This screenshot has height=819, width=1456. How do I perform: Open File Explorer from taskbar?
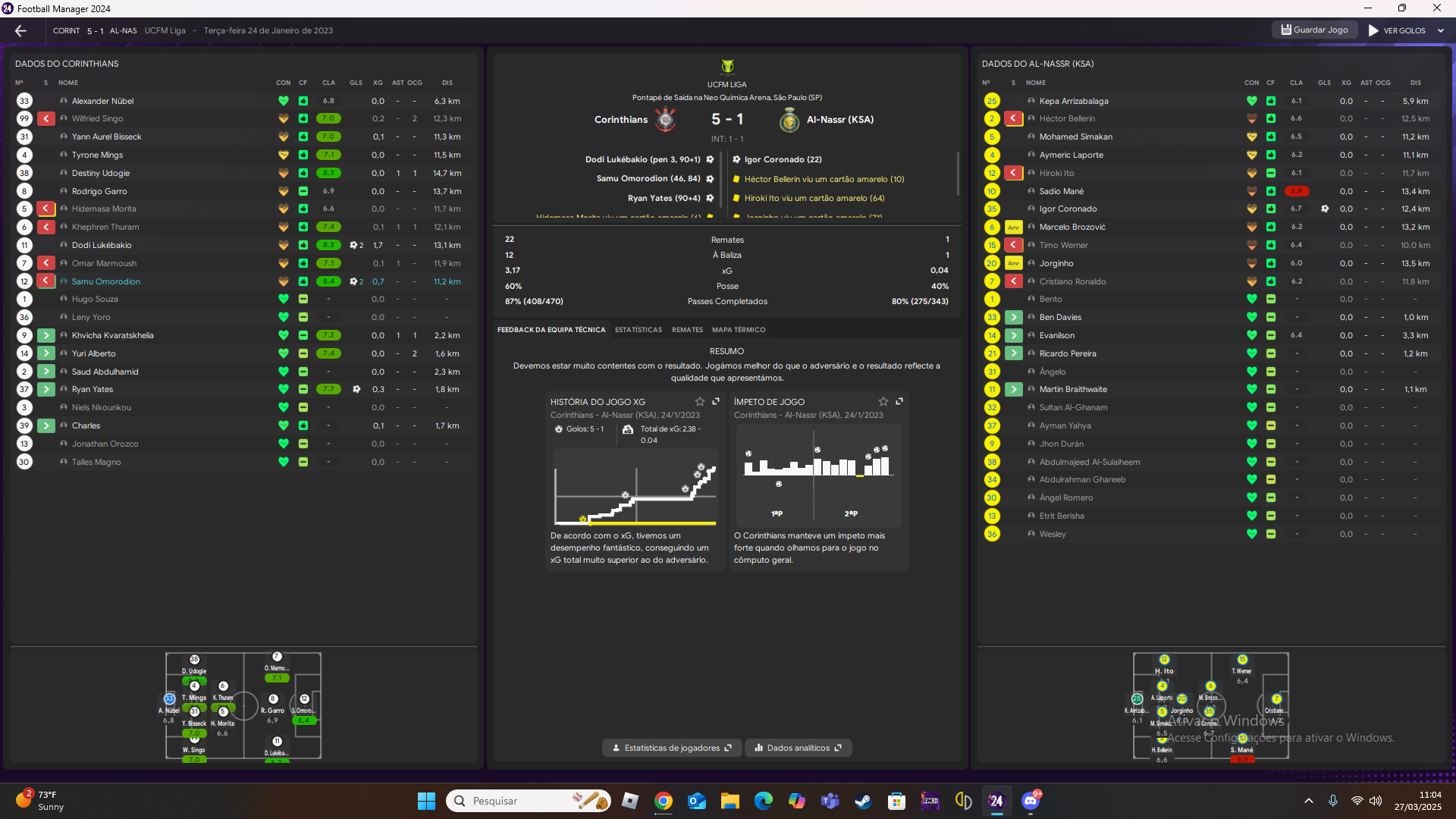[x=730, y=801]
